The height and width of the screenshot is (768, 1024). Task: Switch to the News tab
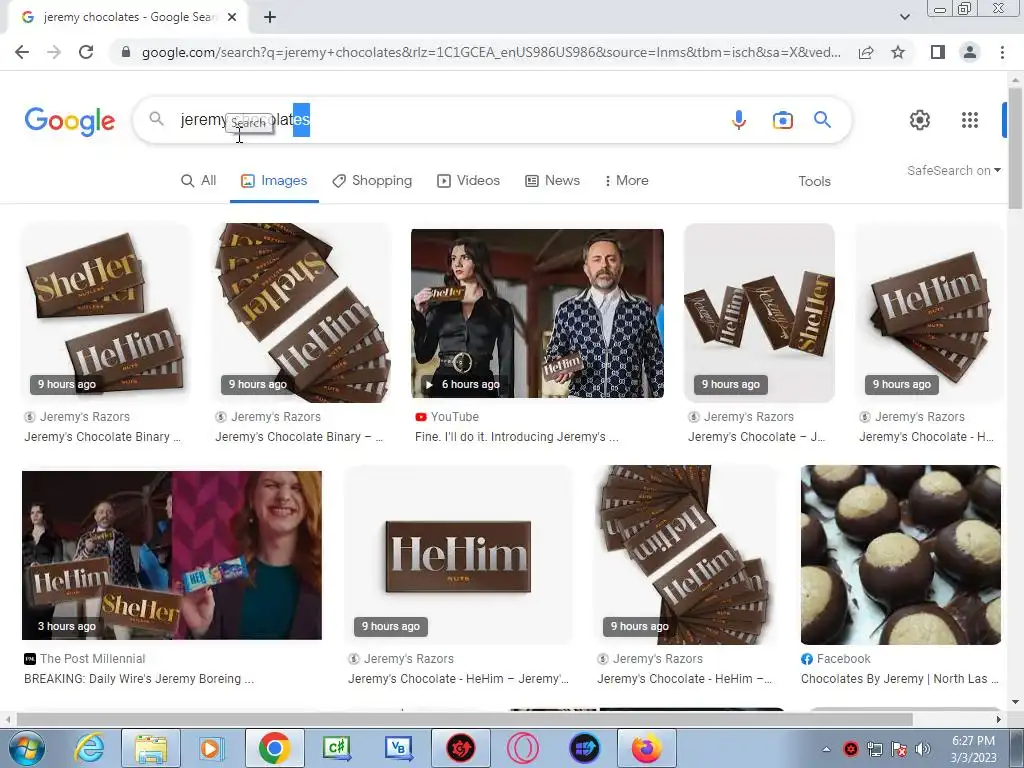coord(552,181)
